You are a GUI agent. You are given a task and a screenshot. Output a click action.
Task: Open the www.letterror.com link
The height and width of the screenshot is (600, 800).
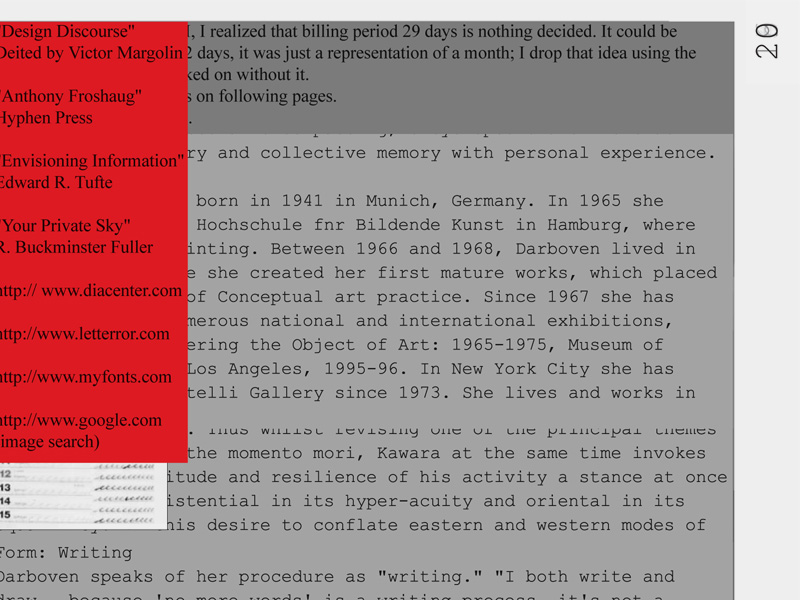(85, 334)
